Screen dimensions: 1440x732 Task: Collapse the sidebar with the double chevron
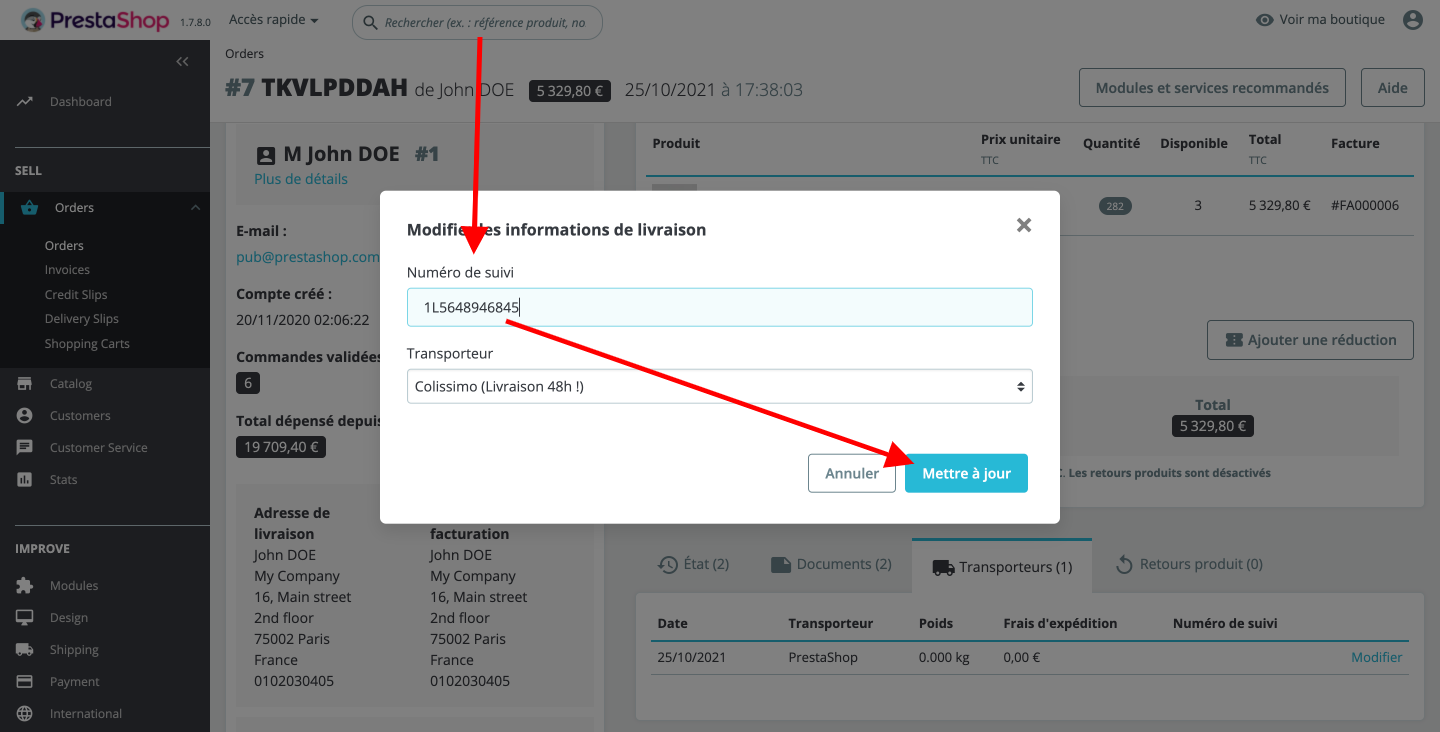pyautogui.click(x=182, y=61)
